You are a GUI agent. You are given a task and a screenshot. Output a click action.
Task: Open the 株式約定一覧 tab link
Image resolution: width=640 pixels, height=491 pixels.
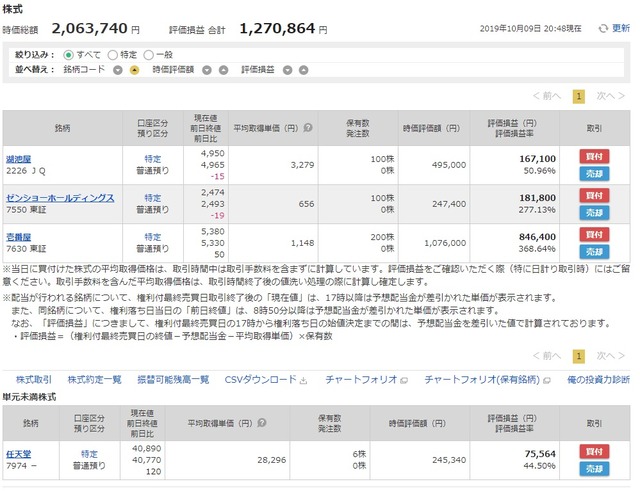(x=95, y=380)
